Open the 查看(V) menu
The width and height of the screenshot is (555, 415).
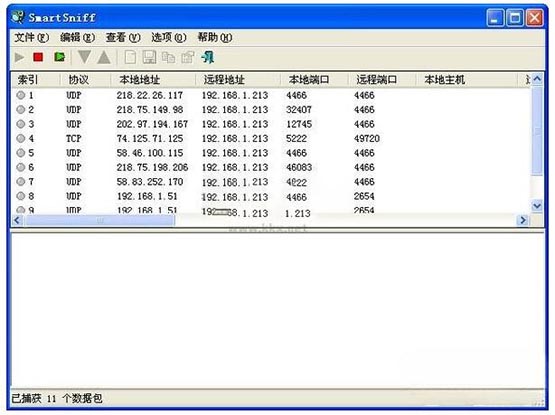coord(123,37)
